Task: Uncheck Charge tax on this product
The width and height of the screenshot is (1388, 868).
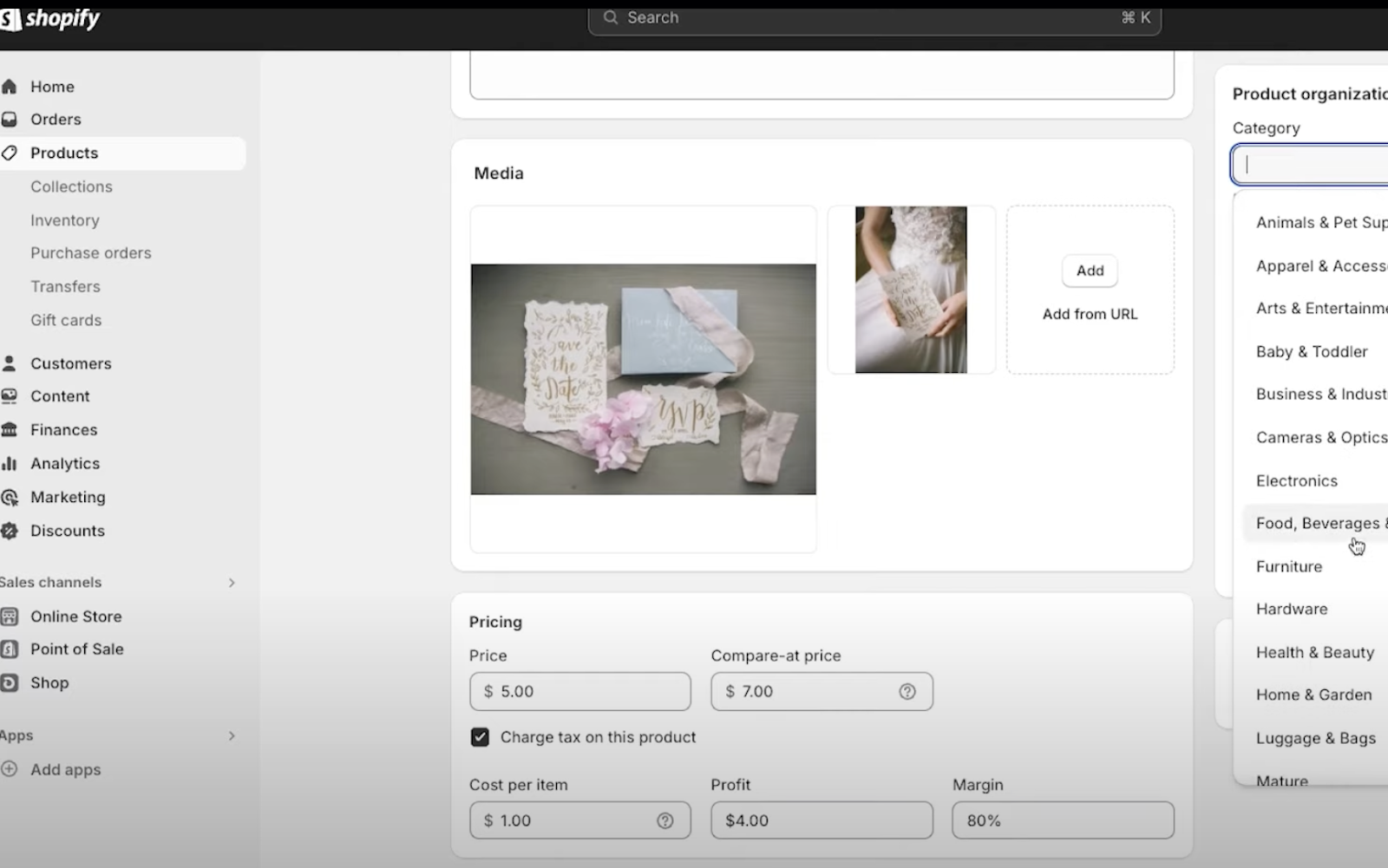Action: tap(480, 737)
